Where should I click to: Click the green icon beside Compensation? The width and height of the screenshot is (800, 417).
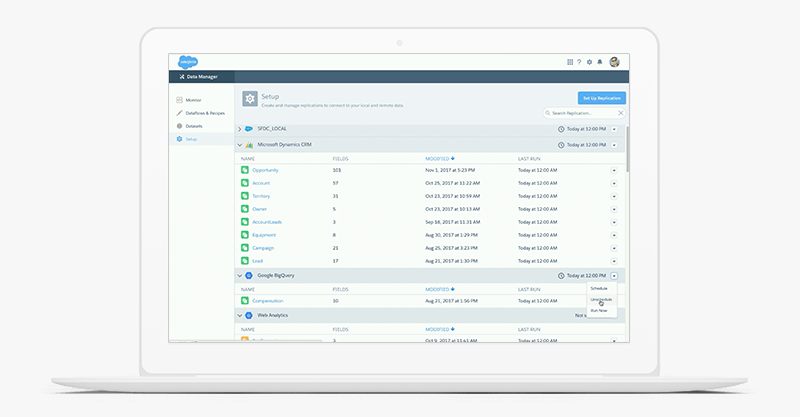tap(245, 301)
